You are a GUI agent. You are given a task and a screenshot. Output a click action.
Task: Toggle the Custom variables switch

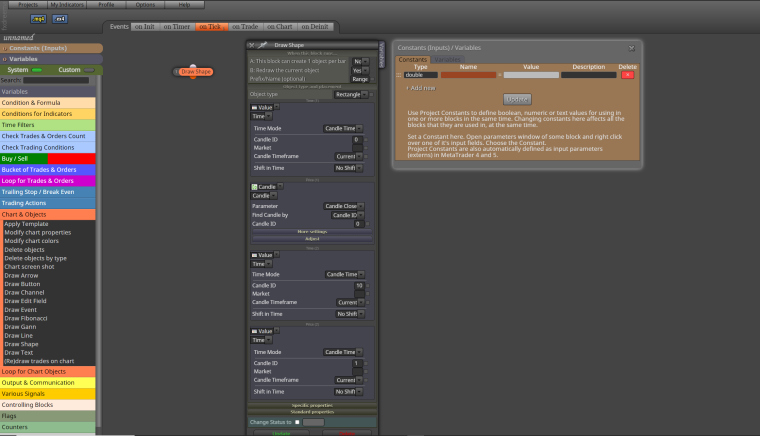(x=89, y=70)
